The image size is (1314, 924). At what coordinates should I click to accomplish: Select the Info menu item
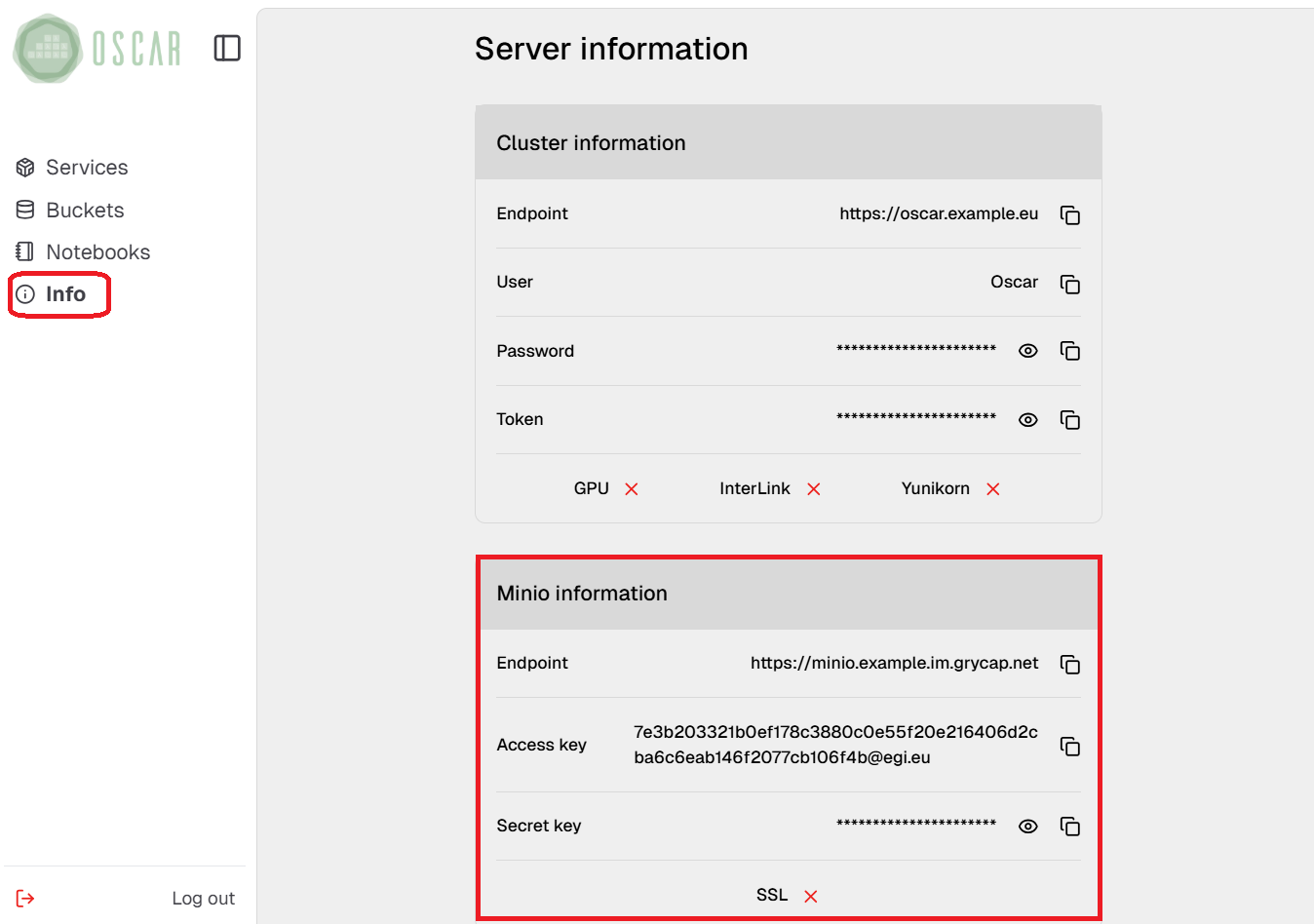pyautogui.click(x=64, y=294)
